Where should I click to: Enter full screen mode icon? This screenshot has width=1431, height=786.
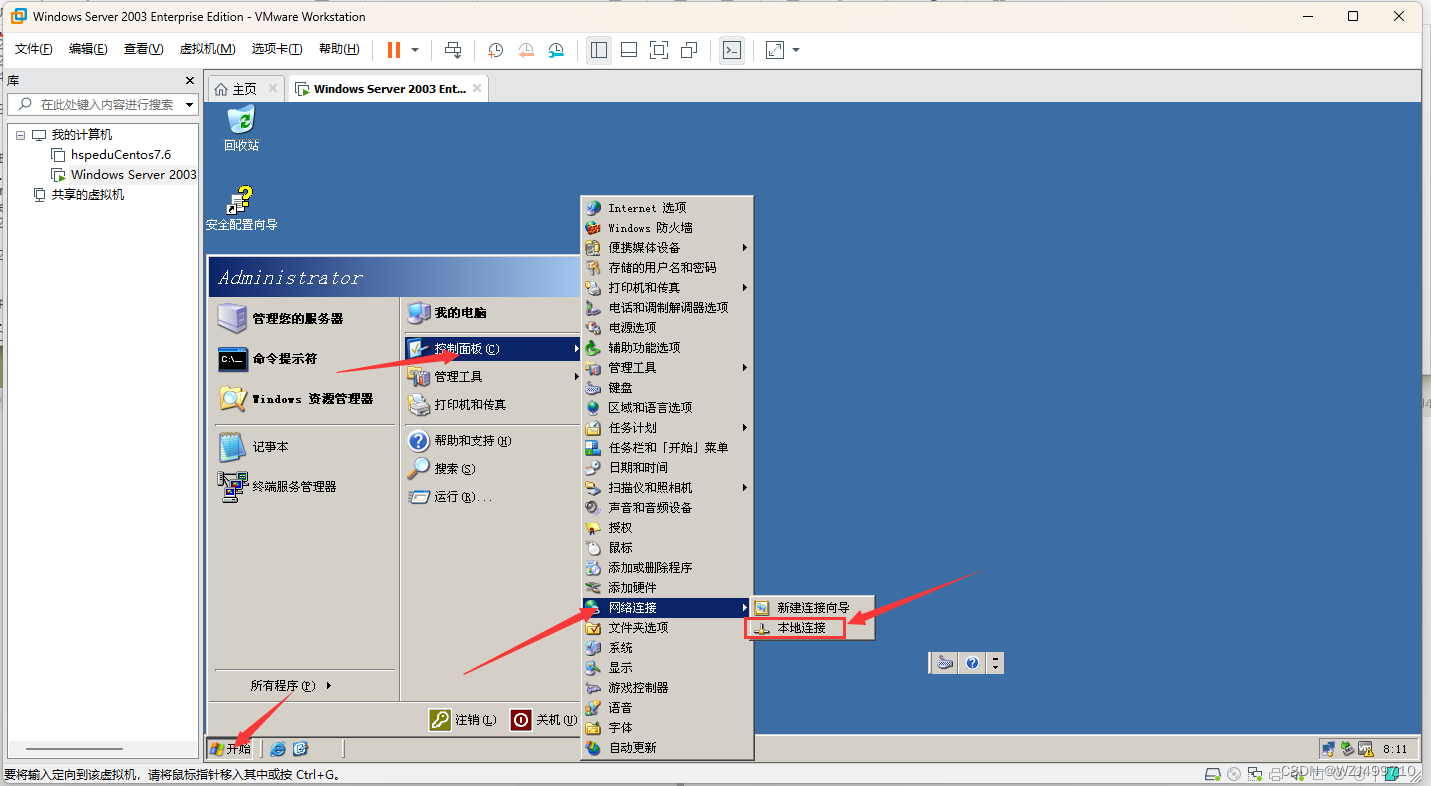[659, 49]
